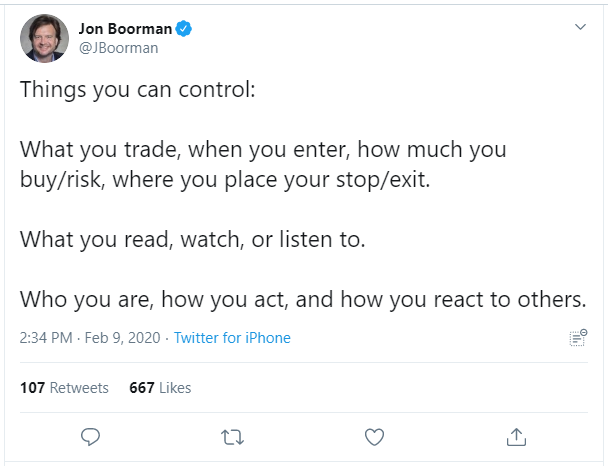Open Jon Boorman's profile picture
608x466 pixels.
[x=44, y=38]
